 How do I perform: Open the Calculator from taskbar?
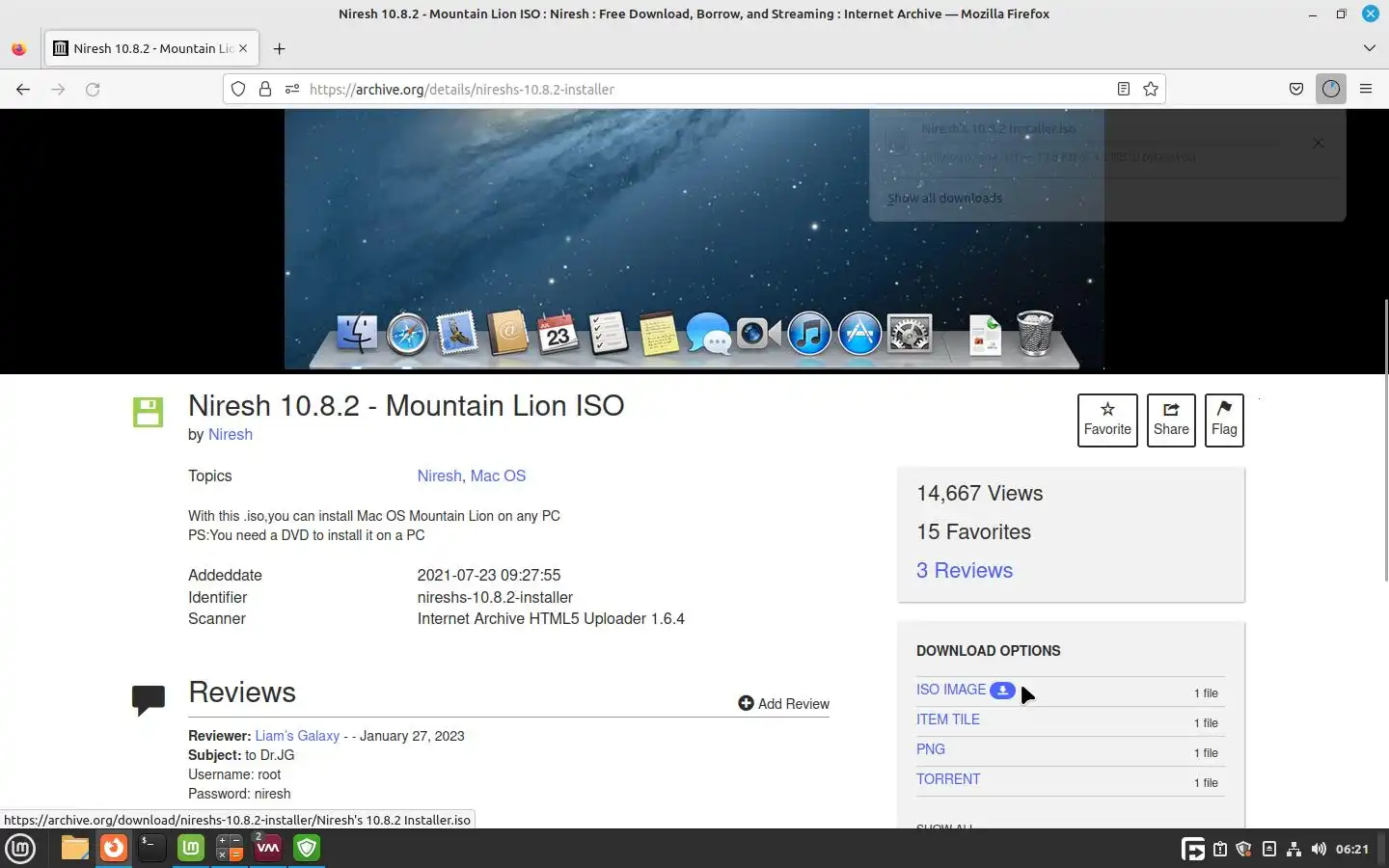(x=230, y=848)
